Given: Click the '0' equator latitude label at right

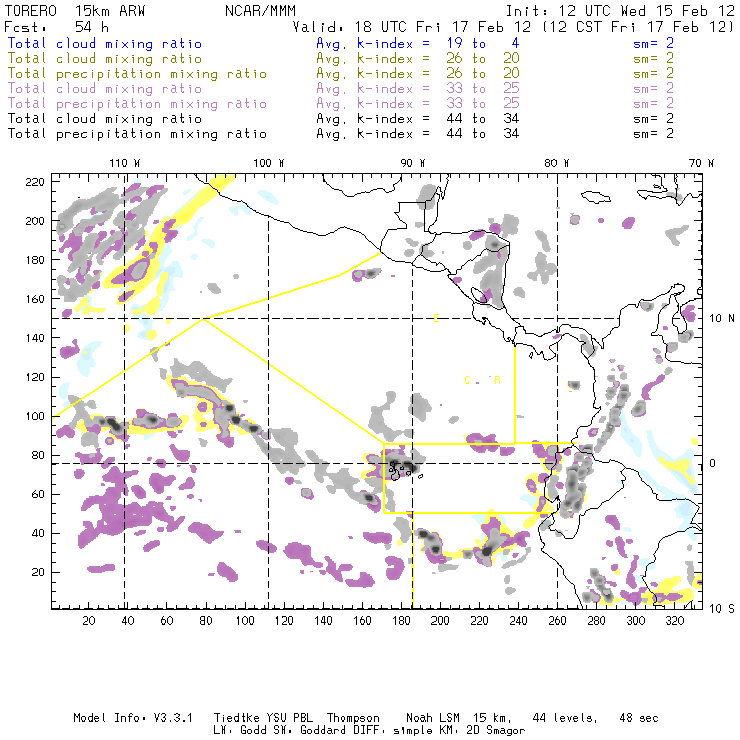Looking at the screenshot, I should pos(713,463).
